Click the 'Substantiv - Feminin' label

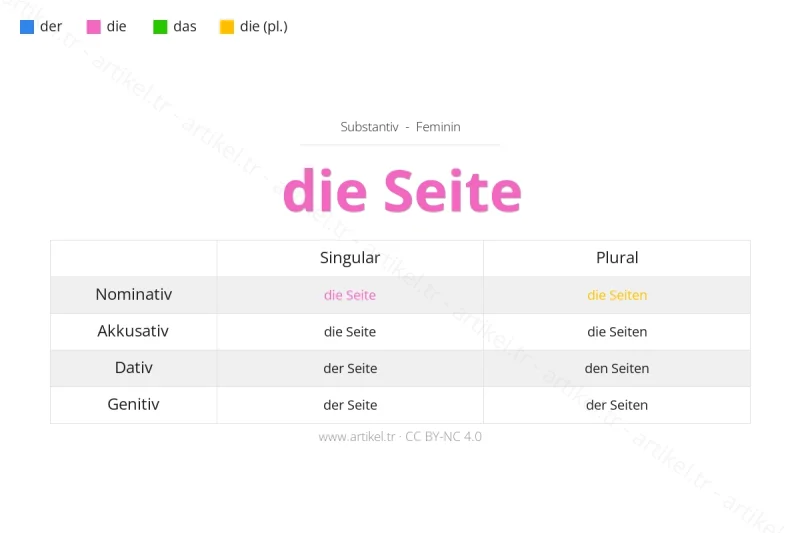(400, 127)
